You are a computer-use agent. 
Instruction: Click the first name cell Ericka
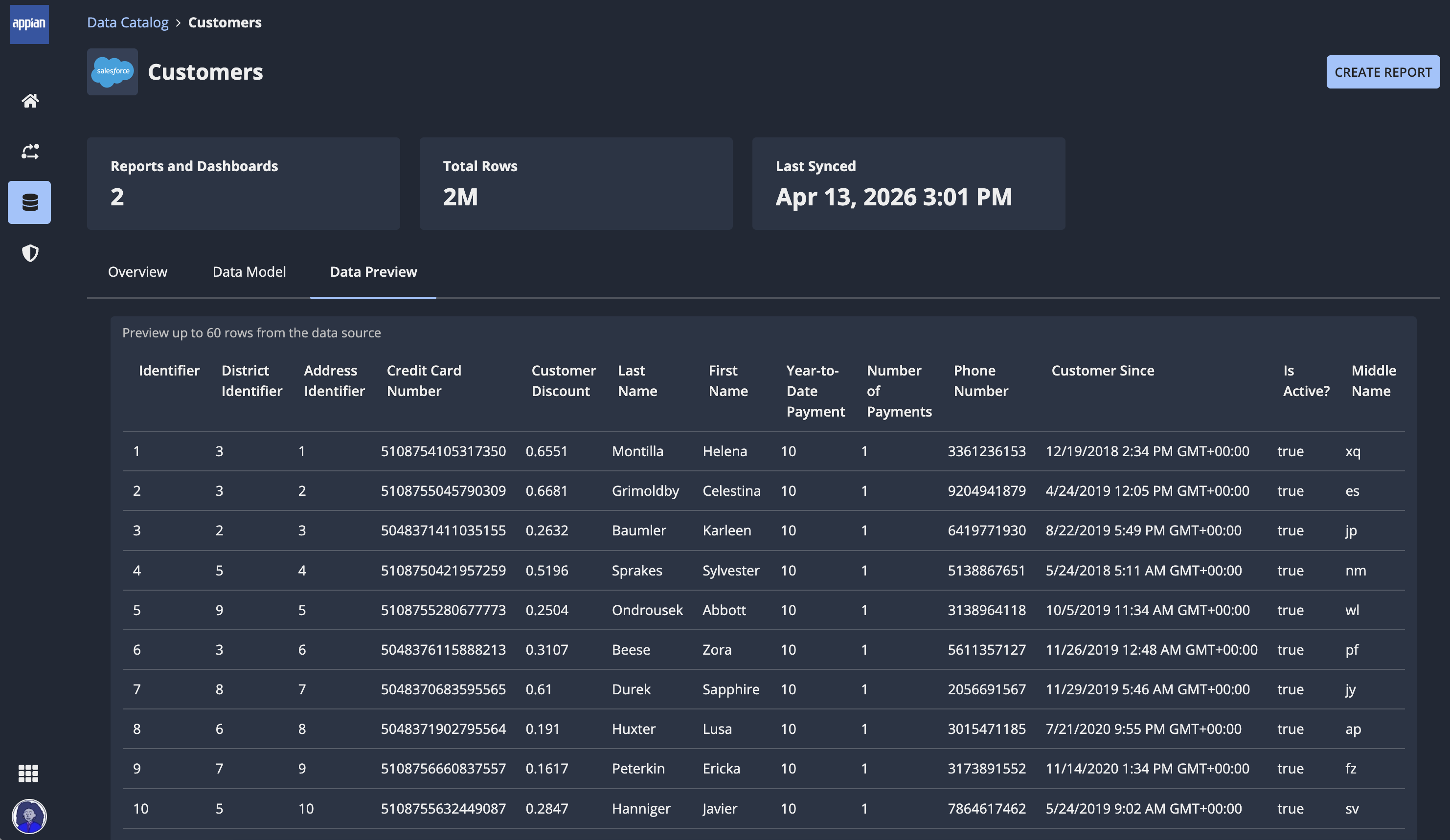pos(722,769)
